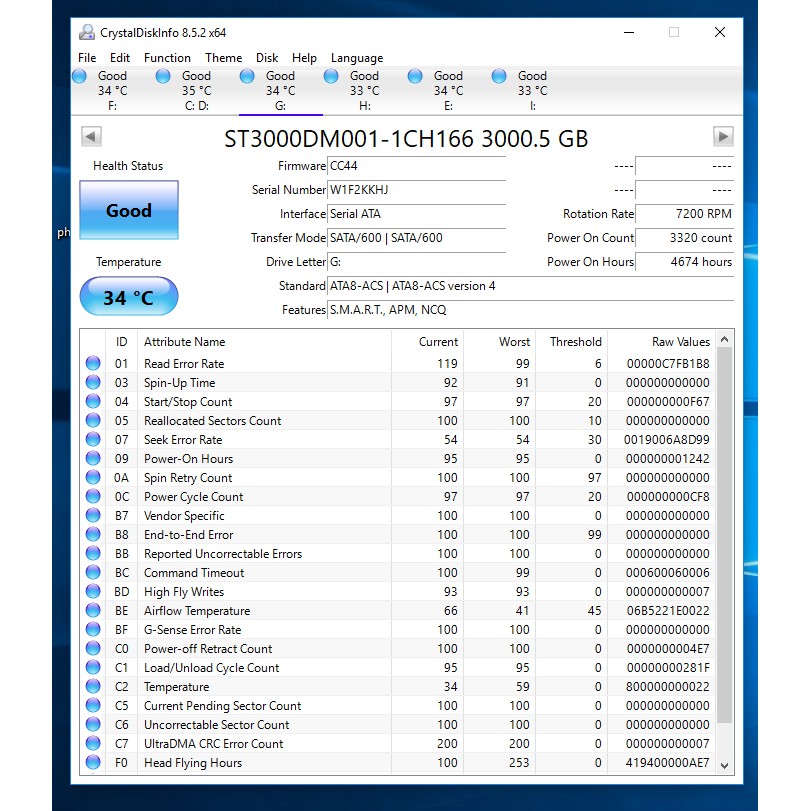Click the next disk right arrow button
This screenshot has height=811, width=811.
click(723, 137)
